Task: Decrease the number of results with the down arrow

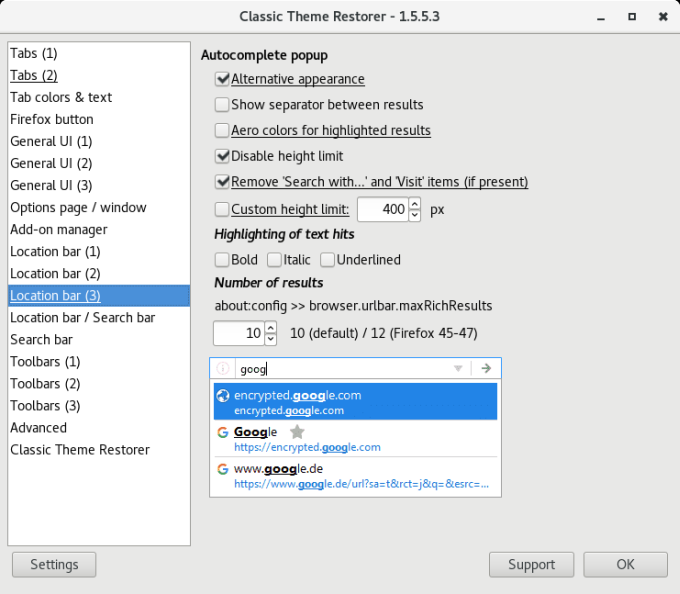Action: [x=271, y=339]
